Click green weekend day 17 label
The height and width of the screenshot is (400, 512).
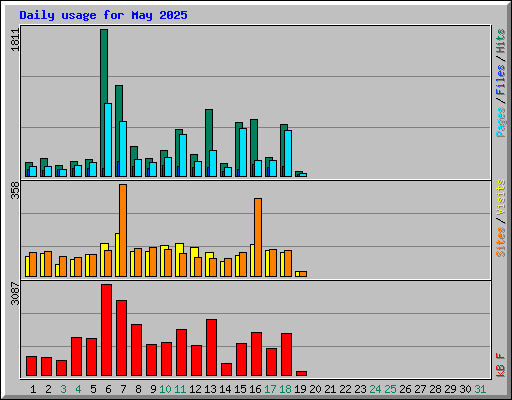(x=270, y=389)
